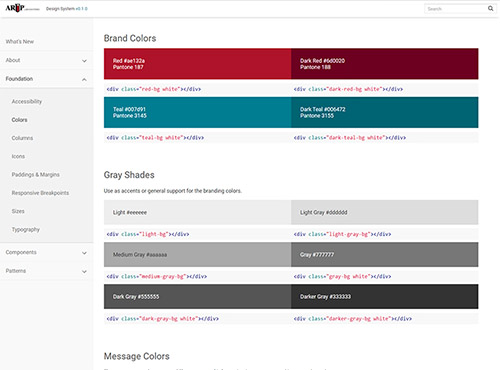
Task: Click the dark-red-bg white code snippet
Action: [x=348, y=89]
